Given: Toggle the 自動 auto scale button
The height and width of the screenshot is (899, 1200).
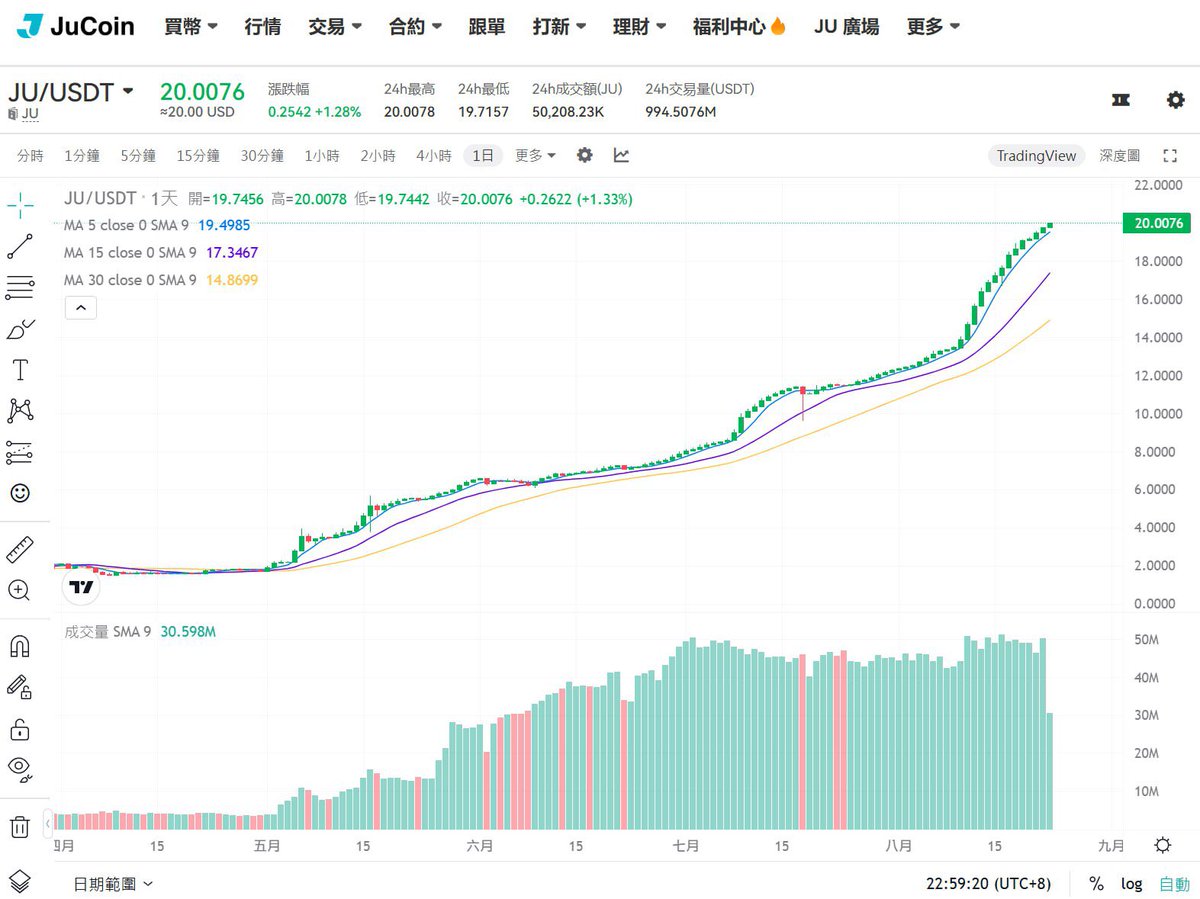Looking at the screenshot, I should [x=1174, y=884].
